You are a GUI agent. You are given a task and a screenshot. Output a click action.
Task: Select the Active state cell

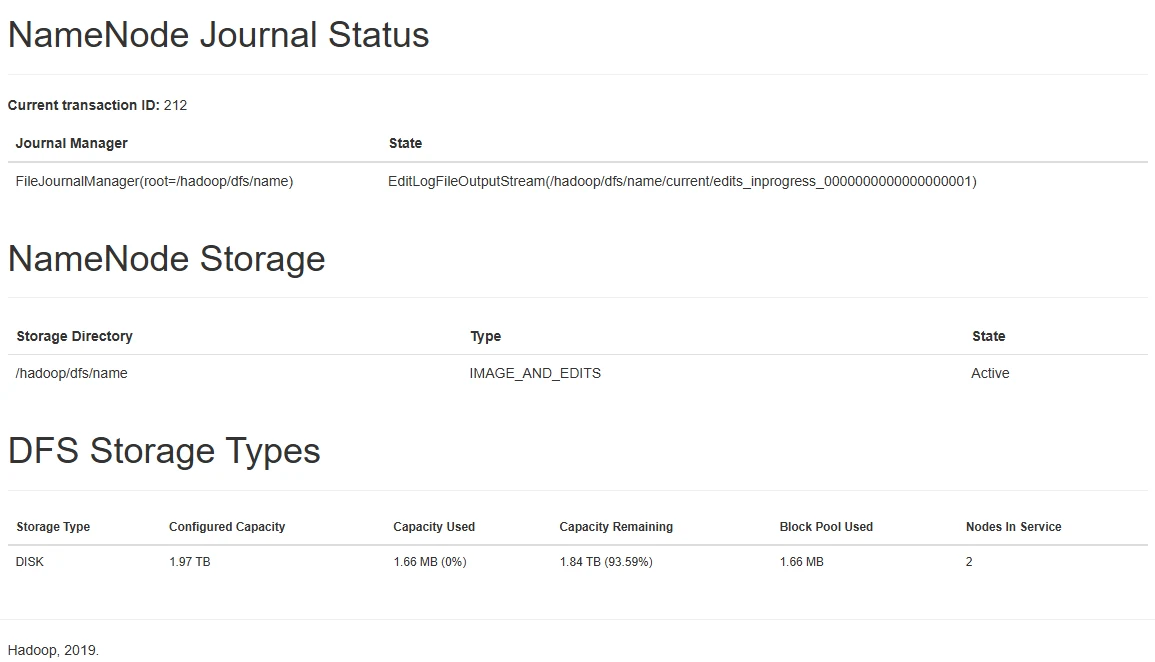[x=990, y=373]
